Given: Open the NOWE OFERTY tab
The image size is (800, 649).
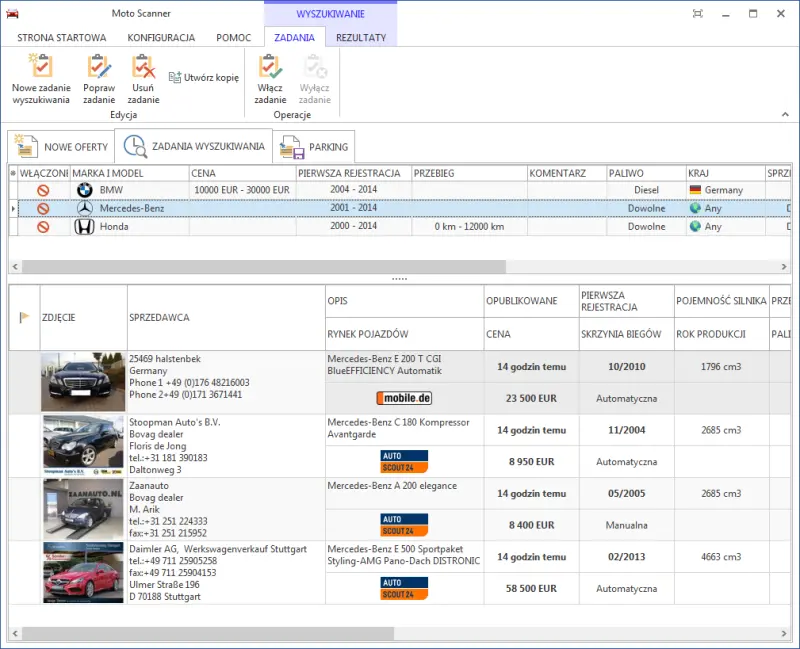Looking at the screenshot, I should coord(61,147).
